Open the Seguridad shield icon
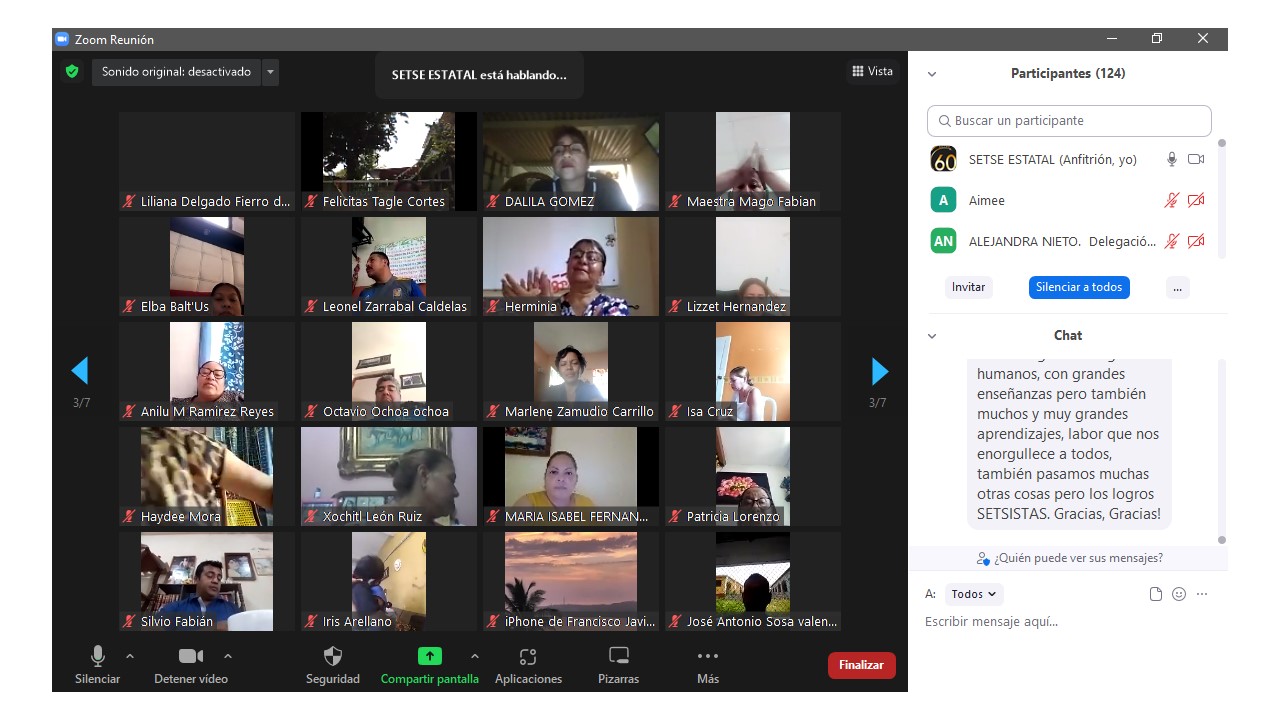 [x=333, y=657]
